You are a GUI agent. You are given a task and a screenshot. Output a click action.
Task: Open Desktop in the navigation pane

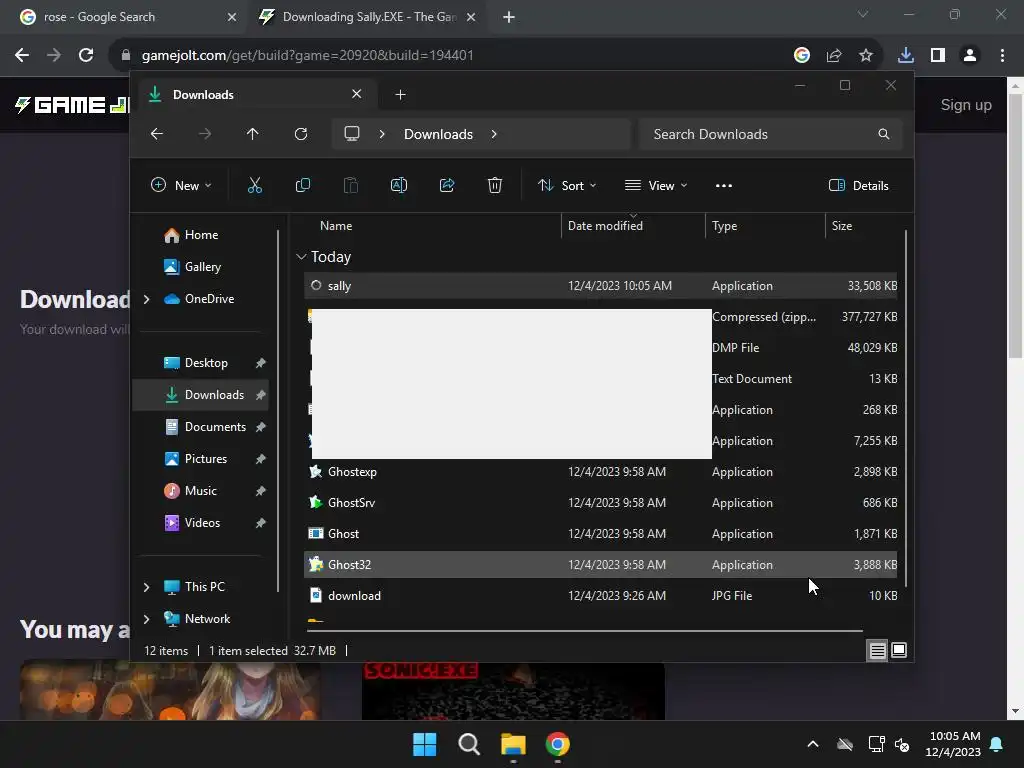(206, 363)
